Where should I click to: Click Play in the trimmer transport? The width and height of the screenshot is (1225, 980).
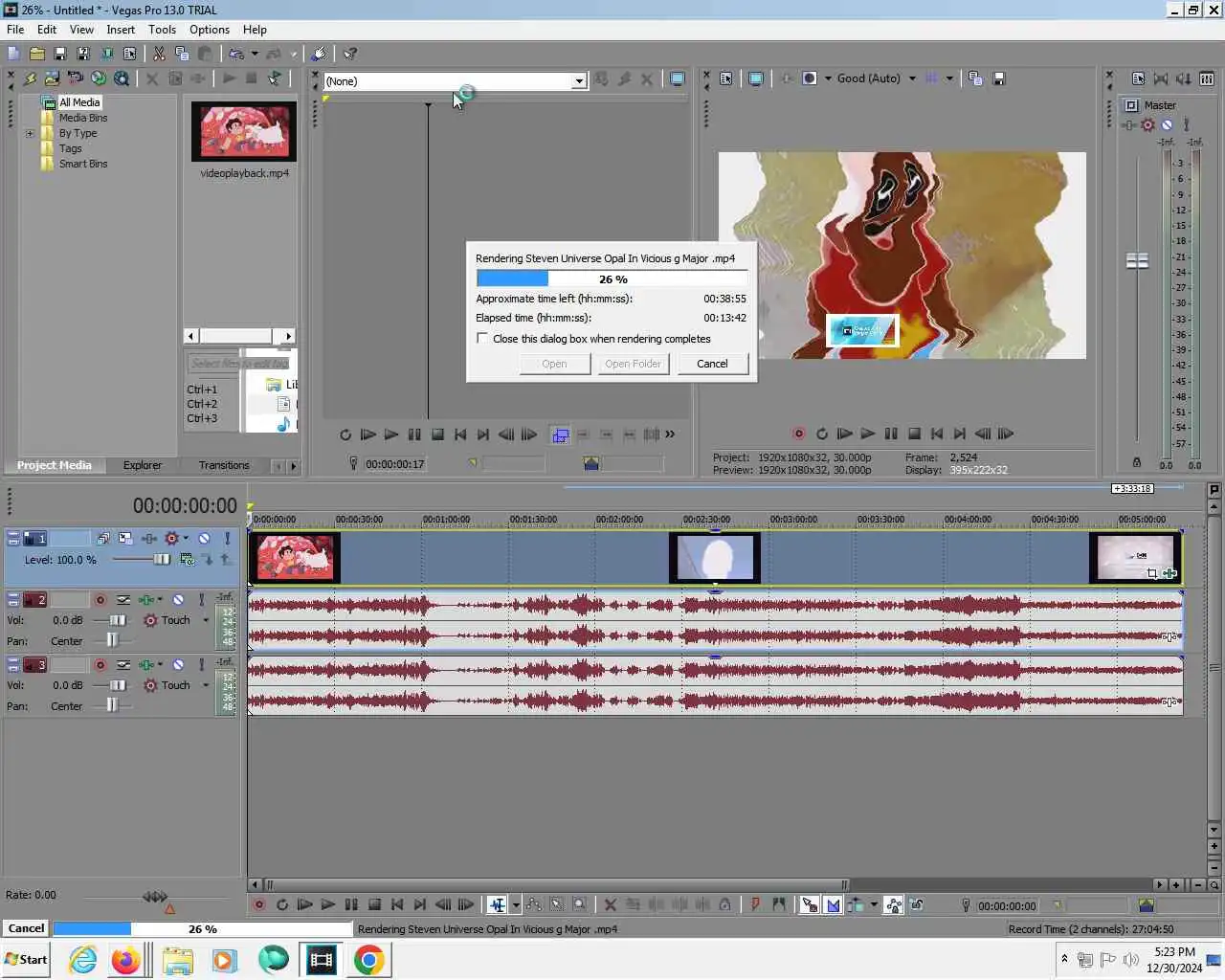(391, 434)
